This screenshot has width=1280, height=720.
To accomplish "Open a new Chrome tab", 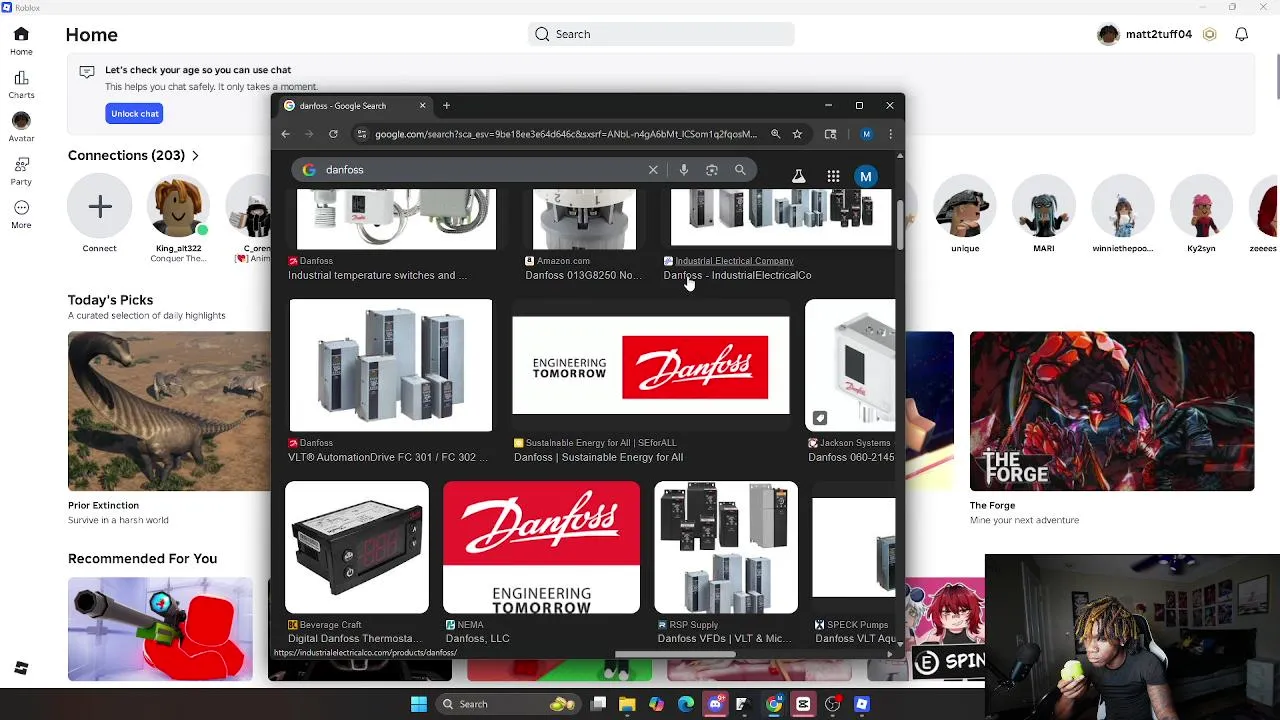I will click(446, 105).
